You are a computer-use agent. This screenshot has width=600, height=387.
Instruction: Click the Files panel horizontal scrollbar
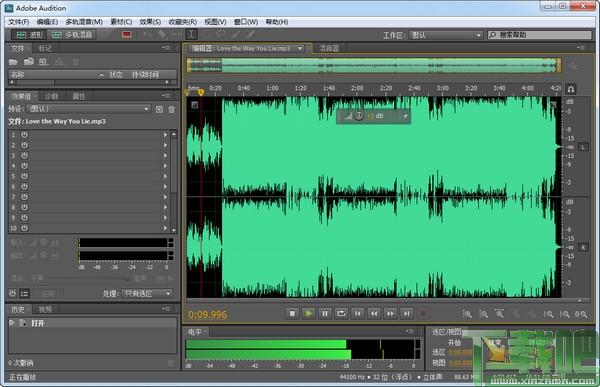click(90, 82)
